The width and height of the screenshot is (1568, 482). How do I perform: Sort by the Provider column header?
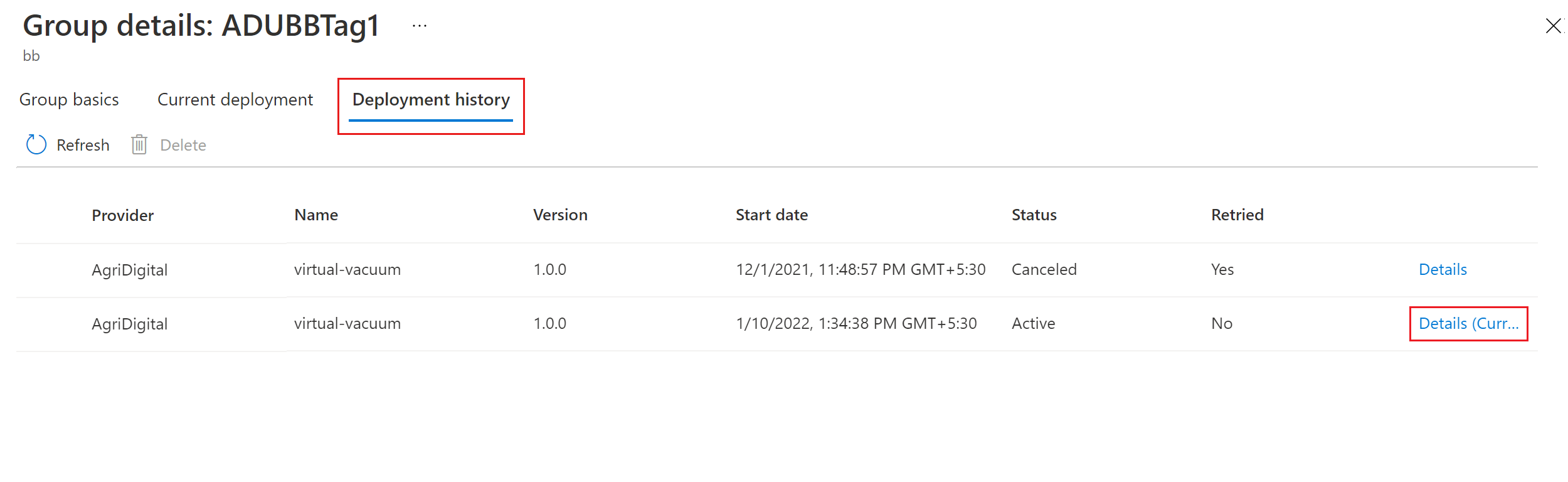[123, 215]
